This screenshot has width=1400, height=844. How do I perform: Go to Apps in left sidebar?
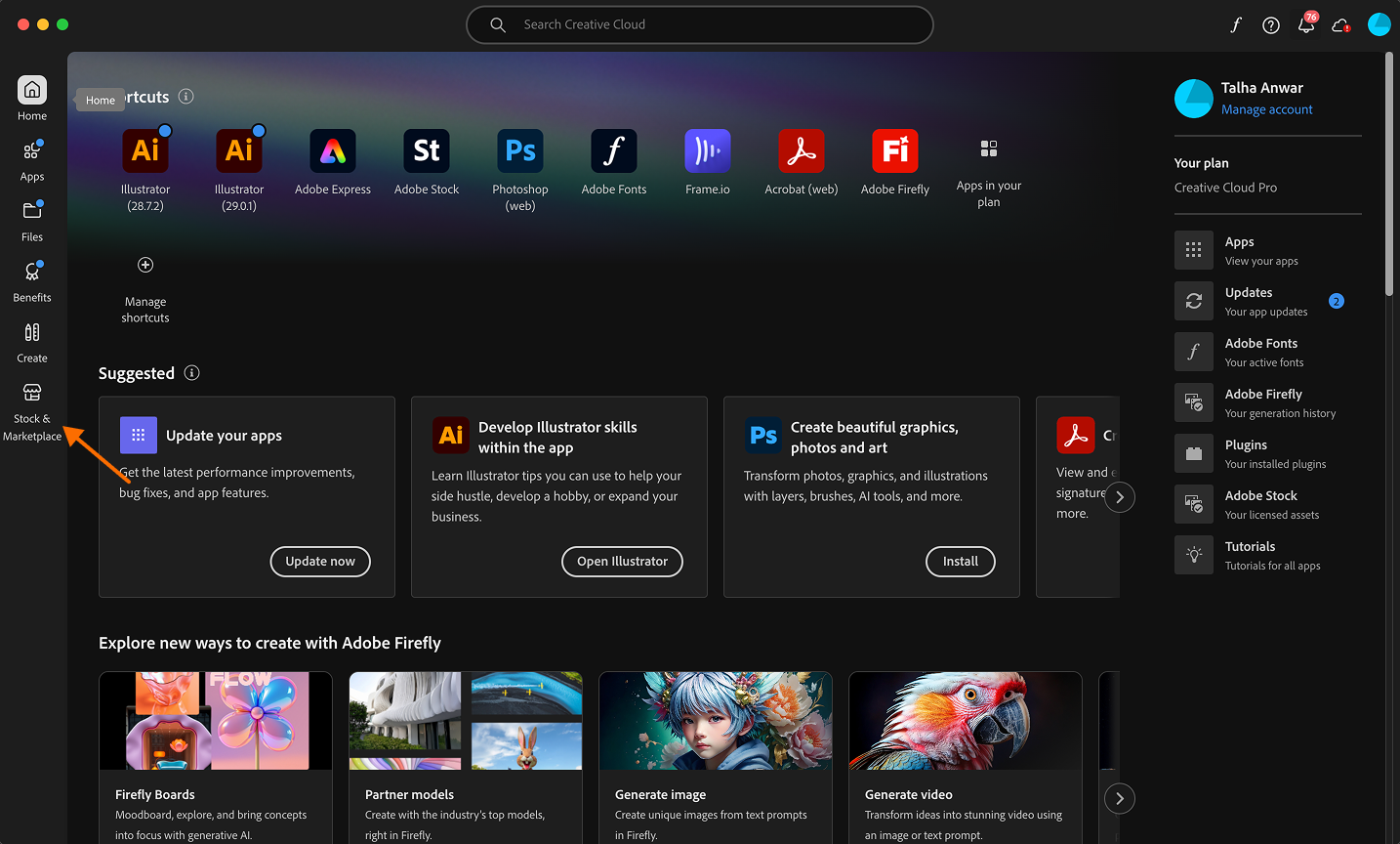pyautogui.click(x=32, y=160)
